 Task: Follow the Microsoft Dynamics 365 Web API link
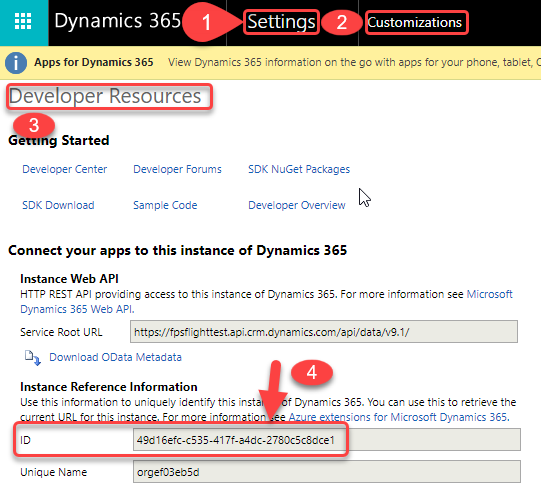tap(266, 302)
